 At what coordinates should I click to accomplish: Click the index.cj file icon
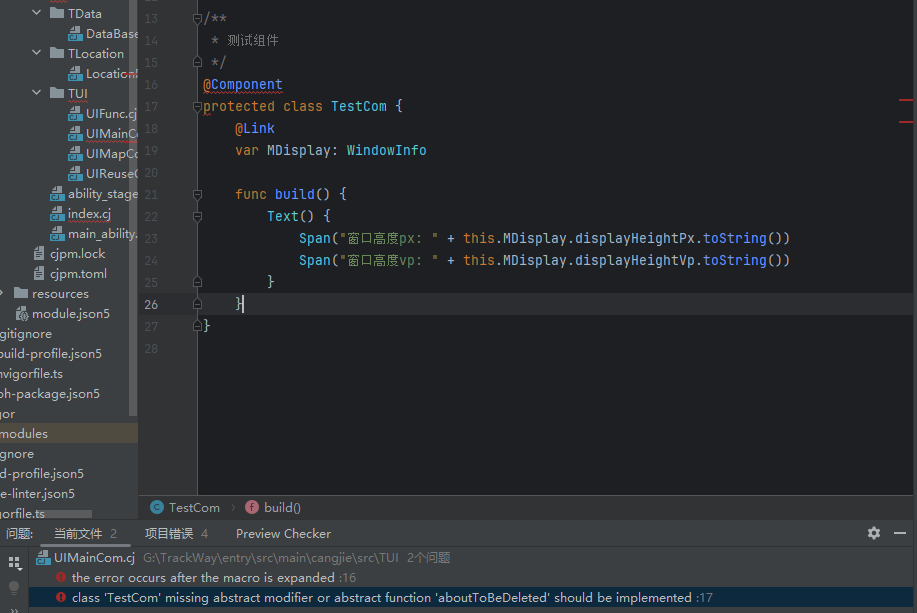(x=57, y=213)
